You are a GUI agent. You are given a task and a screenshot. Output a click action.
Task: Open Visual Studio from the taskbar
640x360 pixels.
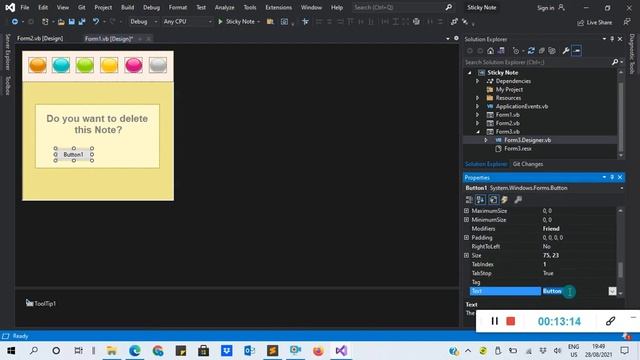341,351
